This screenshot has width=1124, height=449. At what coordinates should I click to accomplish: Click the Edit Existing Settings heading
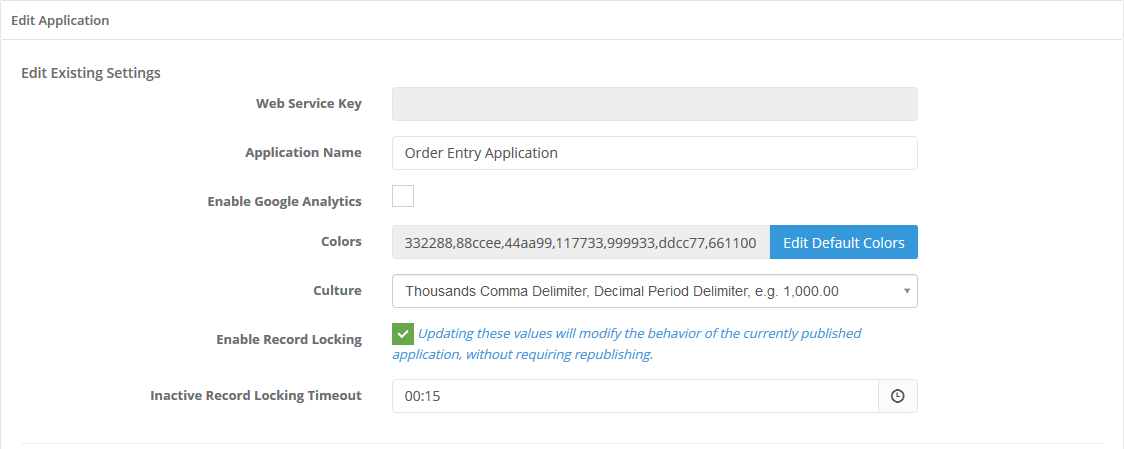(91, 72)
